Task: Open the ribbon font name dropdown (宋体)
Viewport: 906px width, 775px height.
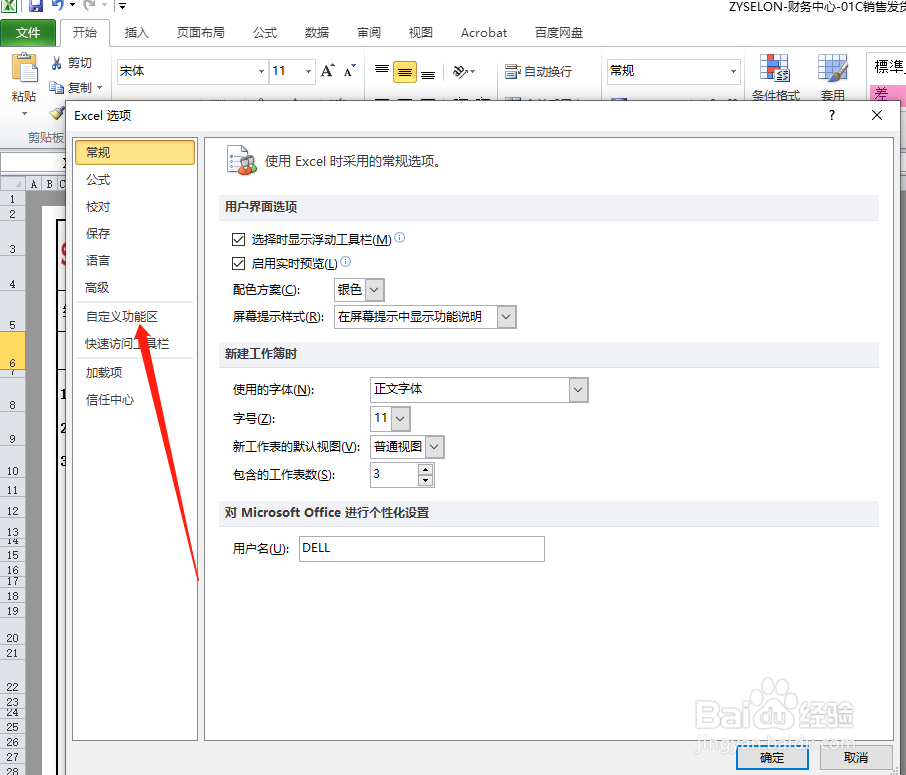Action: pos(261,71)
